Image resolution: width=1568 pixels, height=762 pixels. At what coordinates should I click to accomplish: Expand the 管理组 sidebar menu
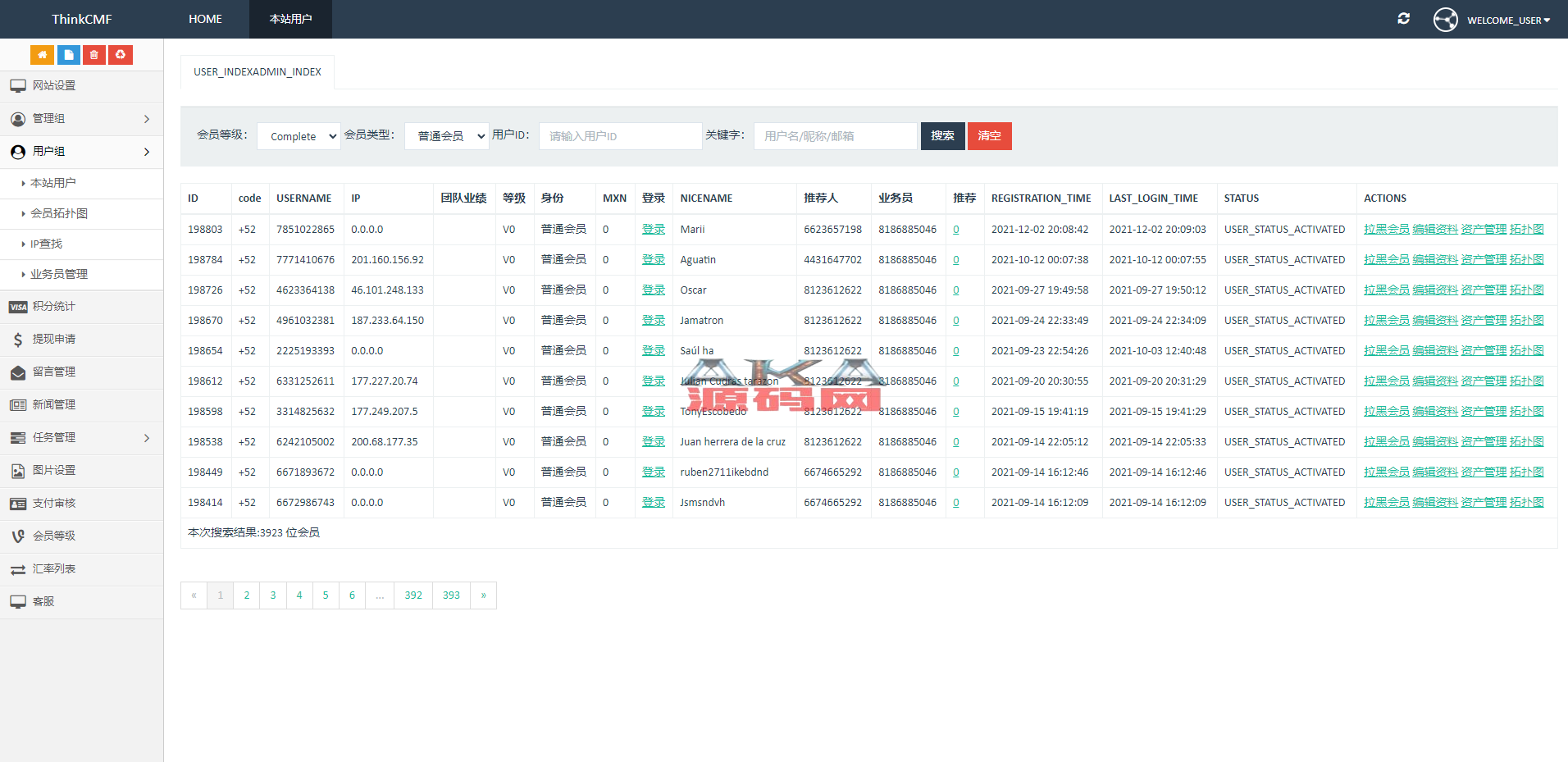pyautogui.click(x=81, y=119)
